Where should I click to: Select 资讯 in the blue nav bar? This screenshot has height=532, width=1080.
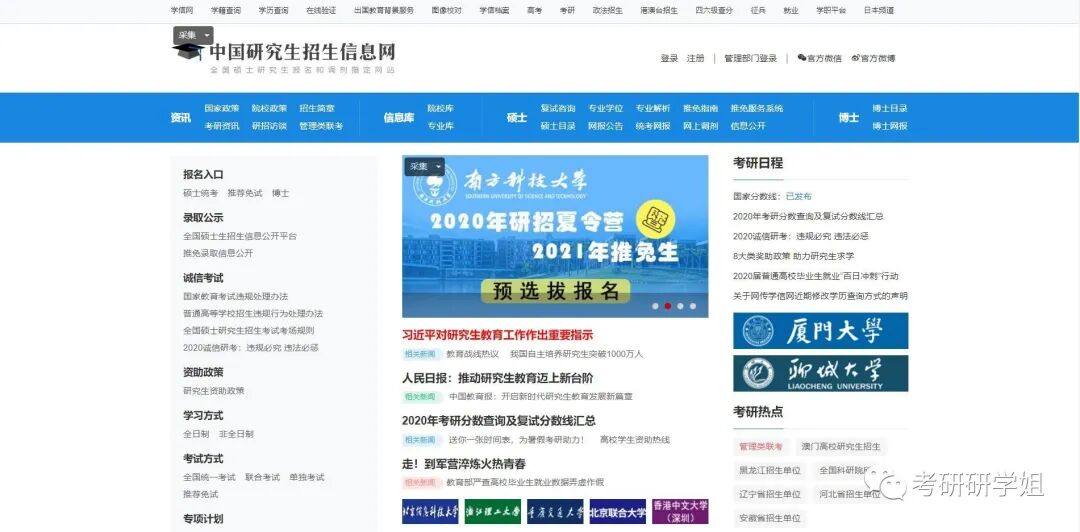[x=180, y=118]
